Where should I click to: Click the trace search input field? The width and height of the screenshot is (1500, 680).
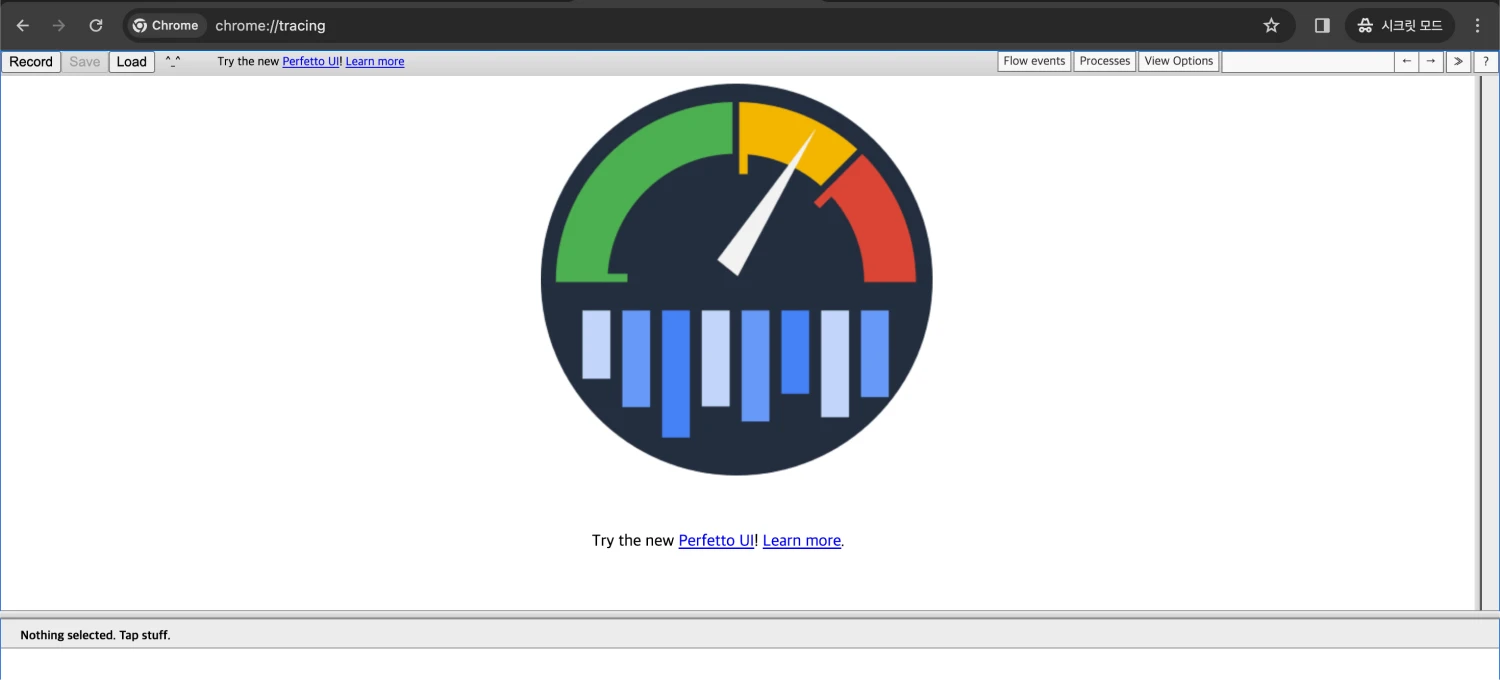point(1307,61)
